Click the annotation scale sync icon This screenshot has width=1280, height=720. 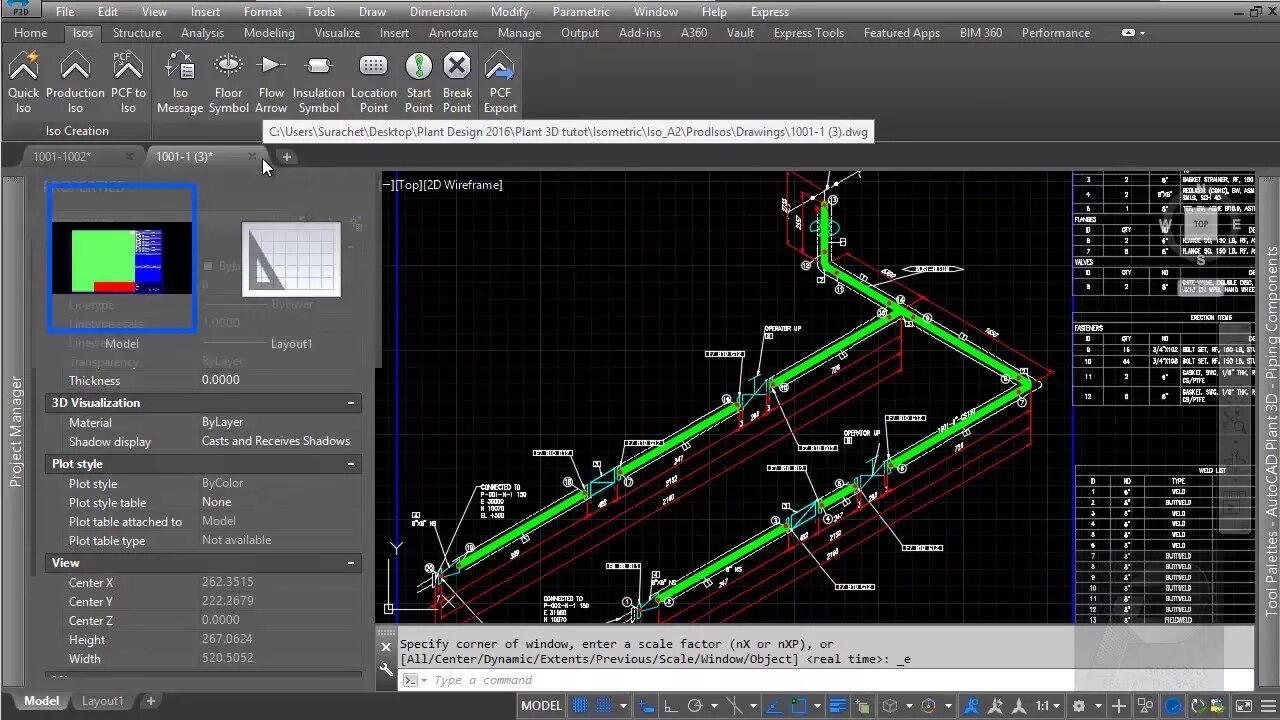(993, 705)
